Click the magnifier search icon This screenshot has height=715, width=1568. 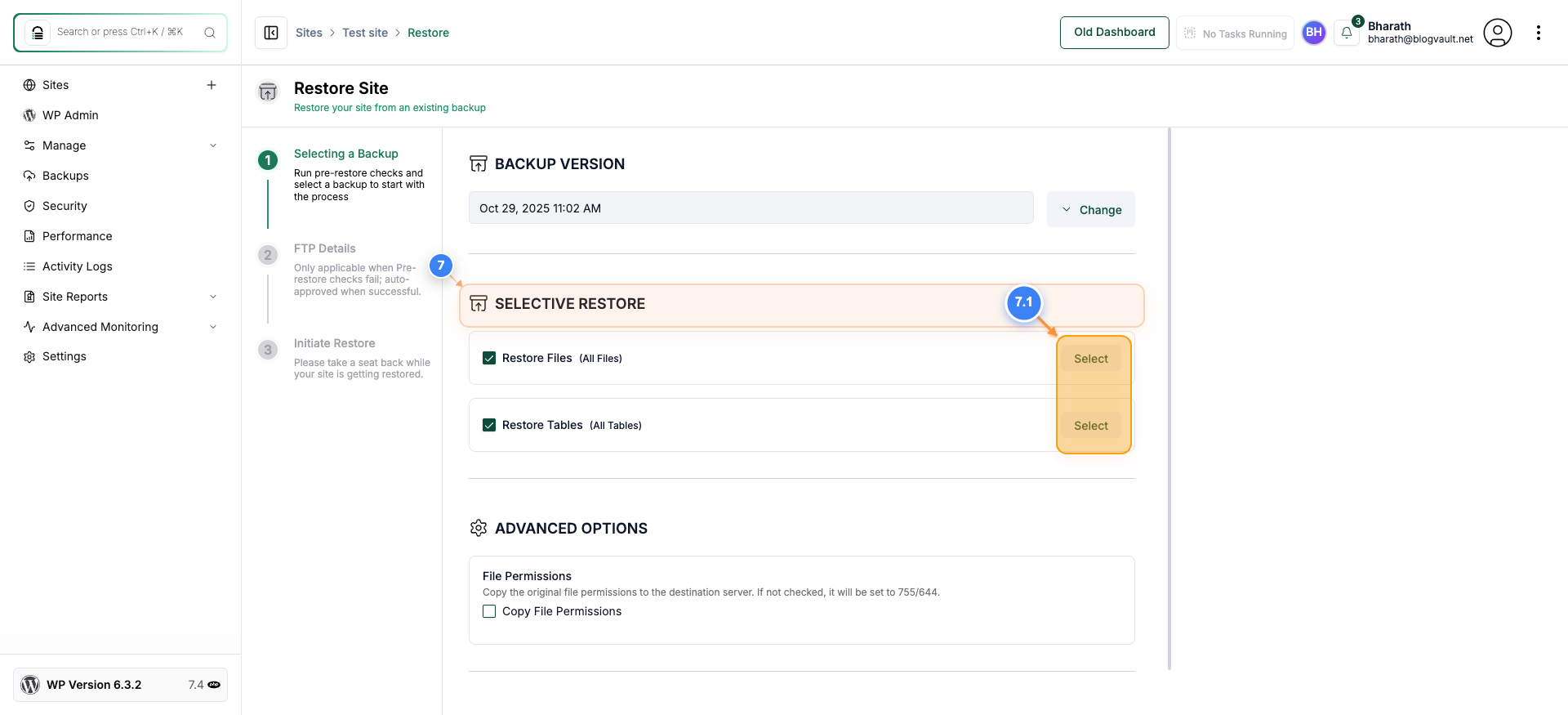[210, 33]
